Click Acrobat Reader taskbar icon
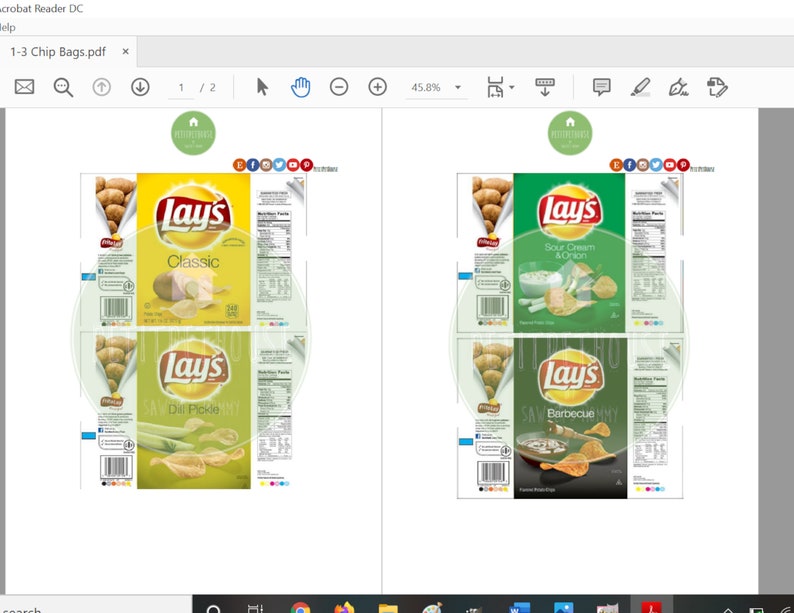 tap(651, 606)
